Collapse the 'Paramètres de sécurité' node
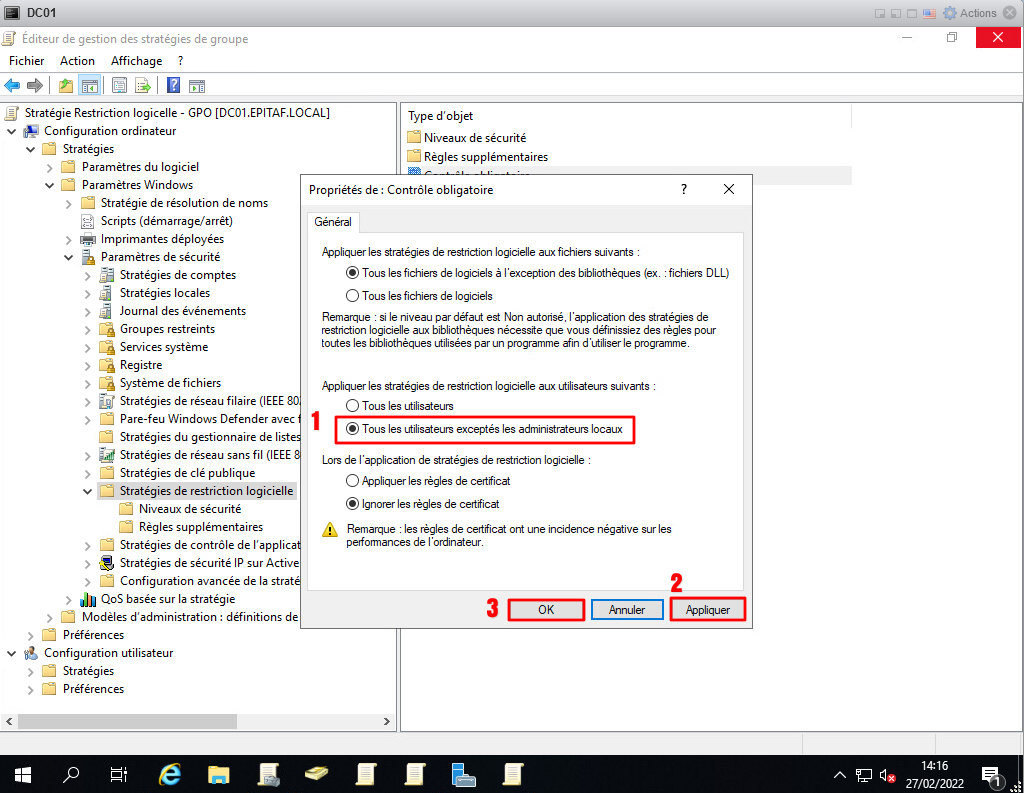The height and width of the screenshot is (793, 1024). click(69, 257)
